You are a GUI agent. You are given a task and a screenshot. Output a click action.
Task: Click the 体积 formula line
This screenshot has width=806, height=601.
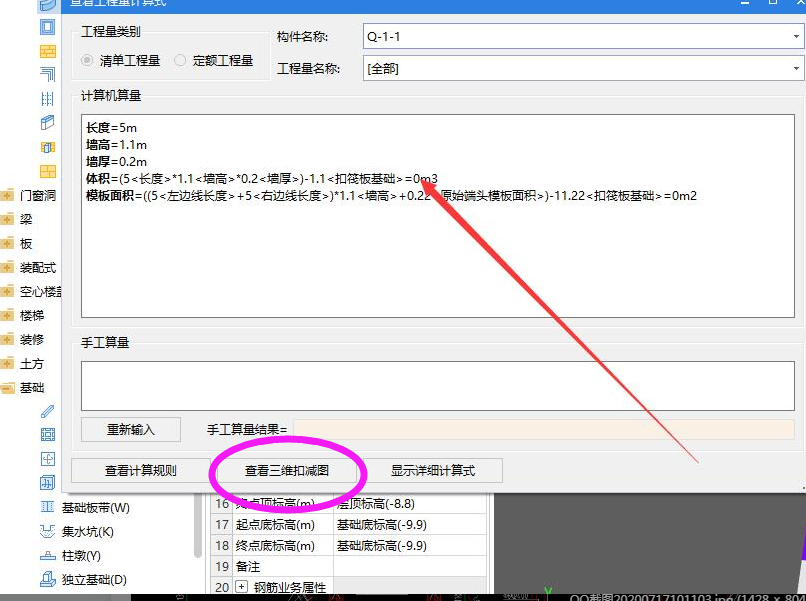tap(262, 178)
